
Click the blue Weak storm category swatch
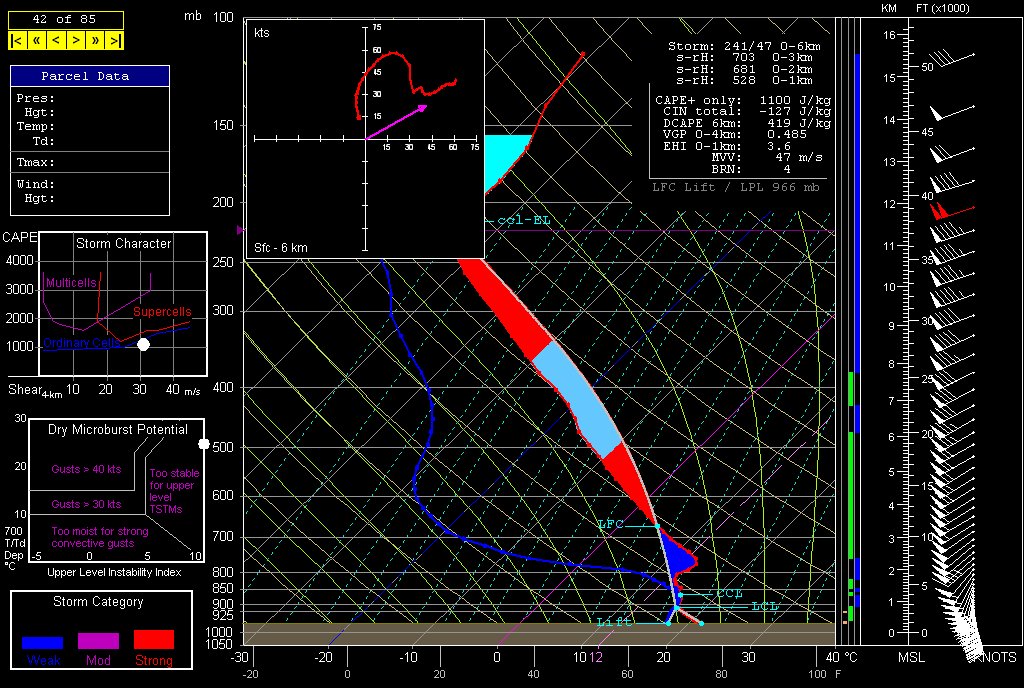tap(43, 642)
